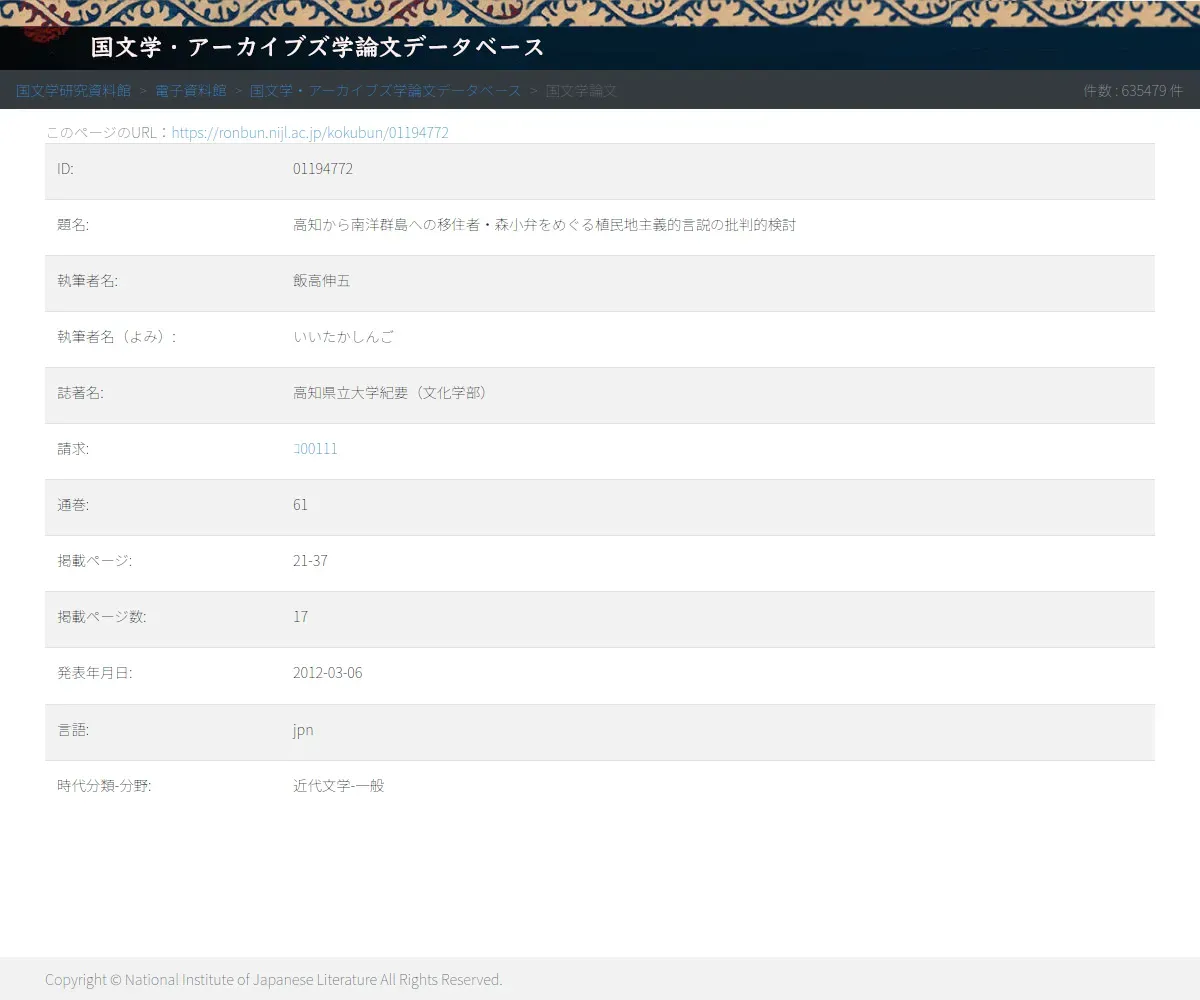Click the 通巻: field label

click(x=73, y=505)
